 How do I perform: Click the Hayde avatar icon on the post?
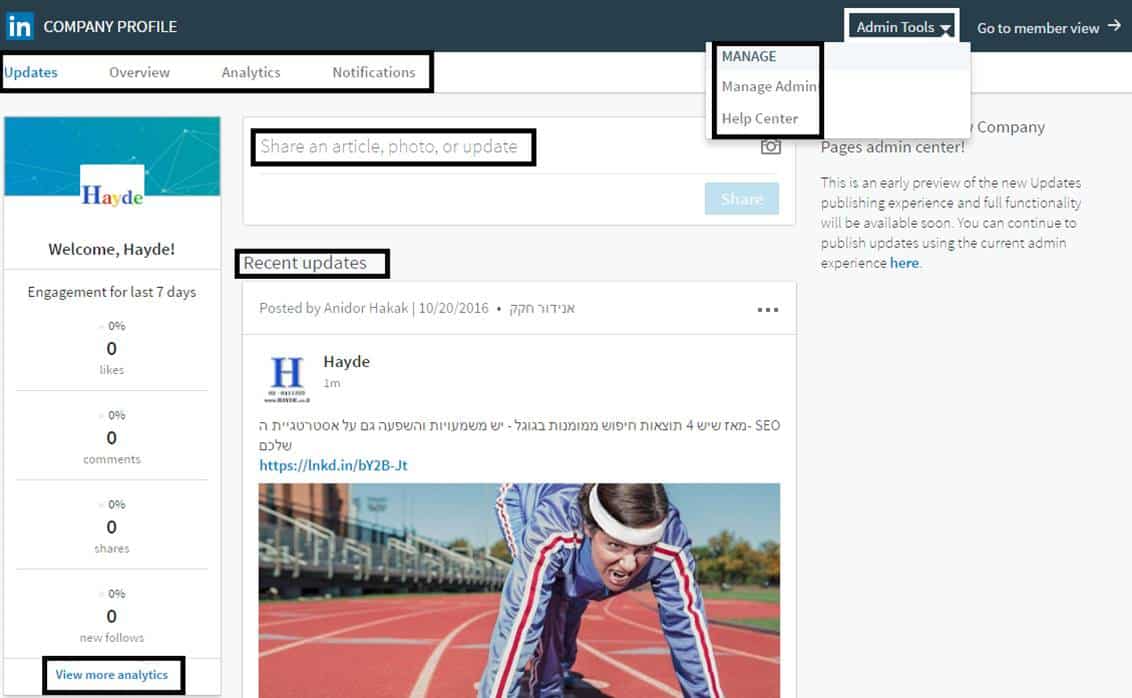pyautogui.click(x=288, y=377)
